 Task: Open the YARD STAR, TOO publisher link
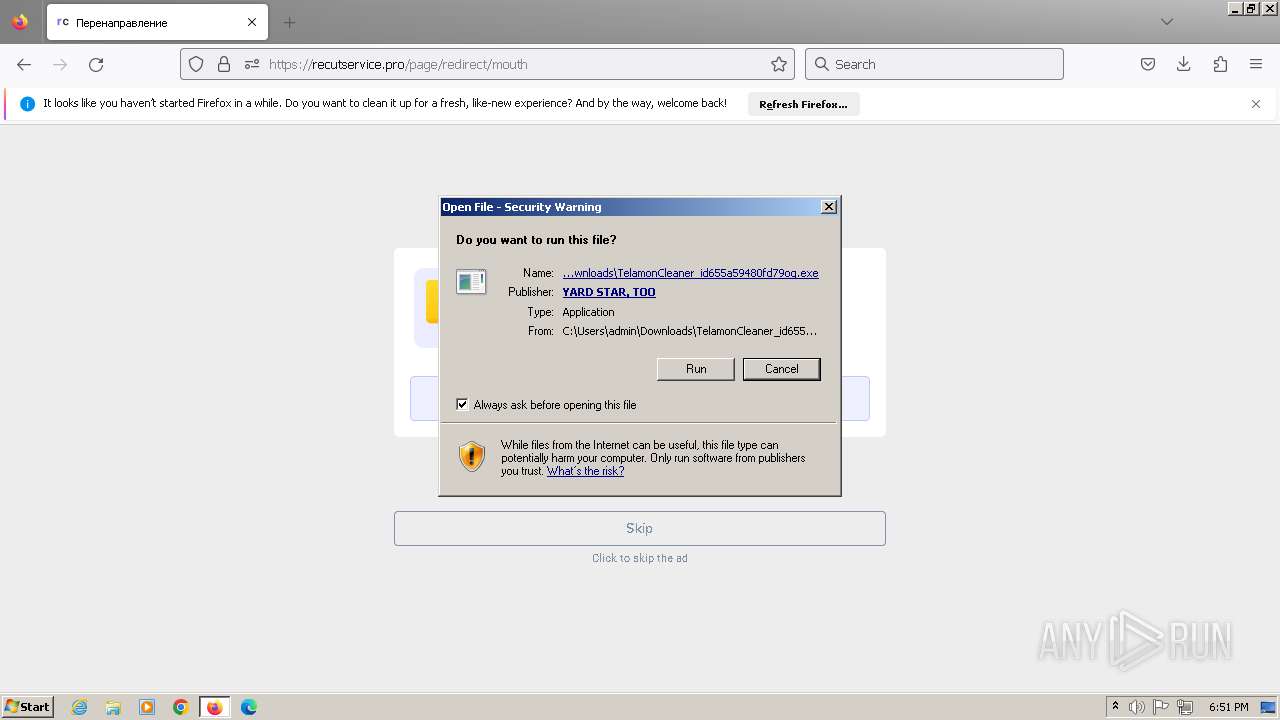point(609,292)
